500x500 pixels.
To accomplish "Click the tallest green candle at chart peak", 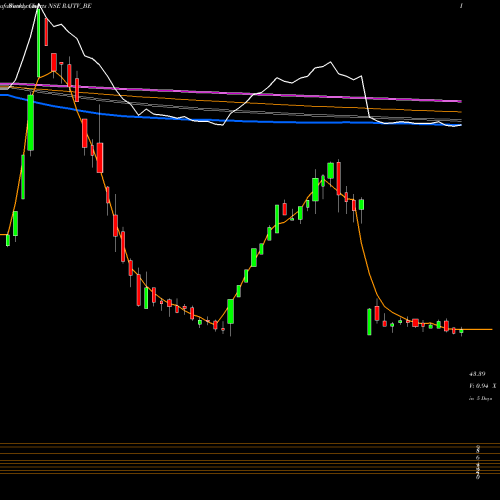I will [39, 43].
